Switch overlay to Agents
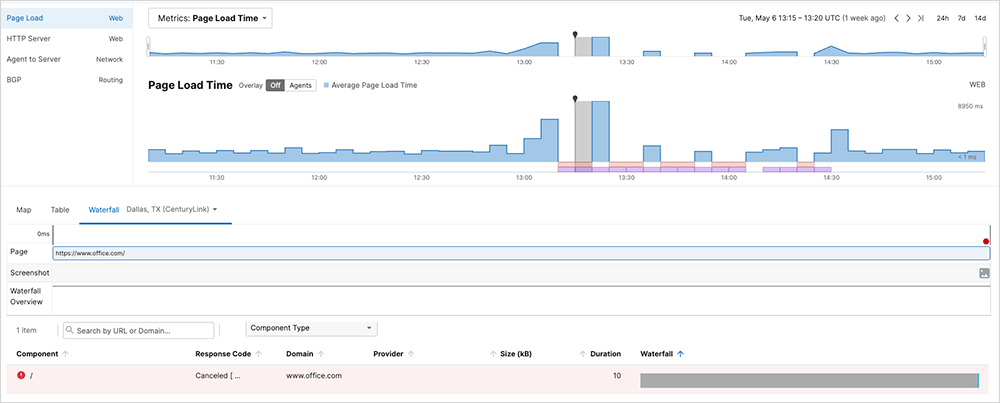 [x=300, y=86]
